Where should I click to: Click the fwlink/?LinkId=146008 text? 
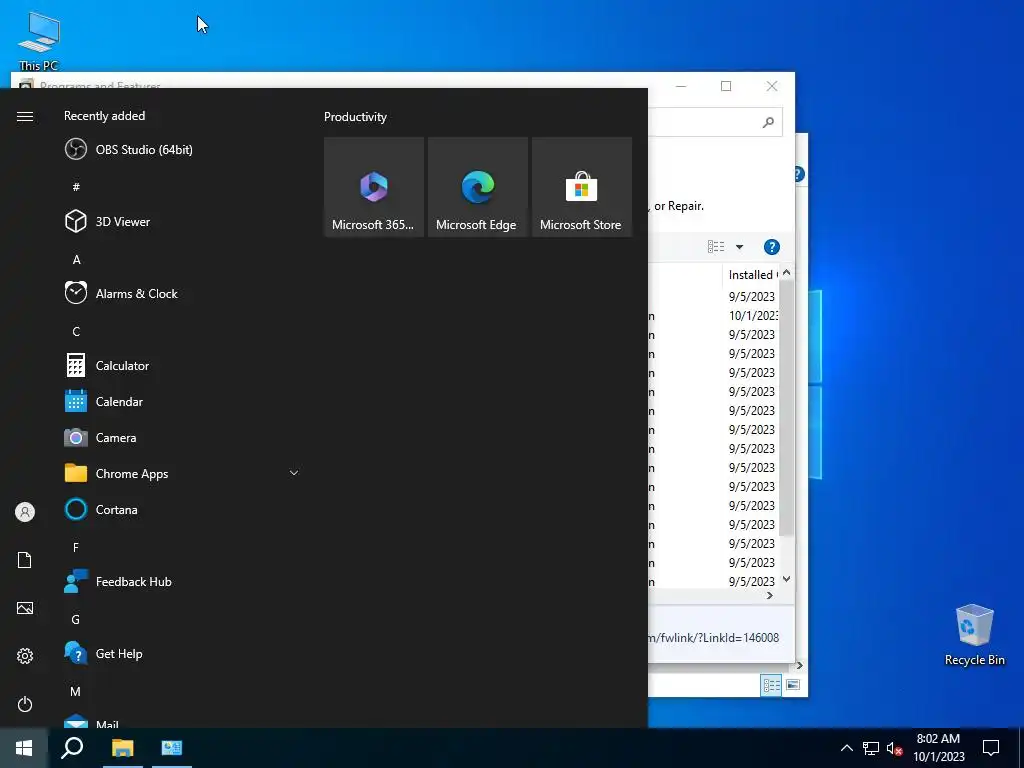point(714,637)
